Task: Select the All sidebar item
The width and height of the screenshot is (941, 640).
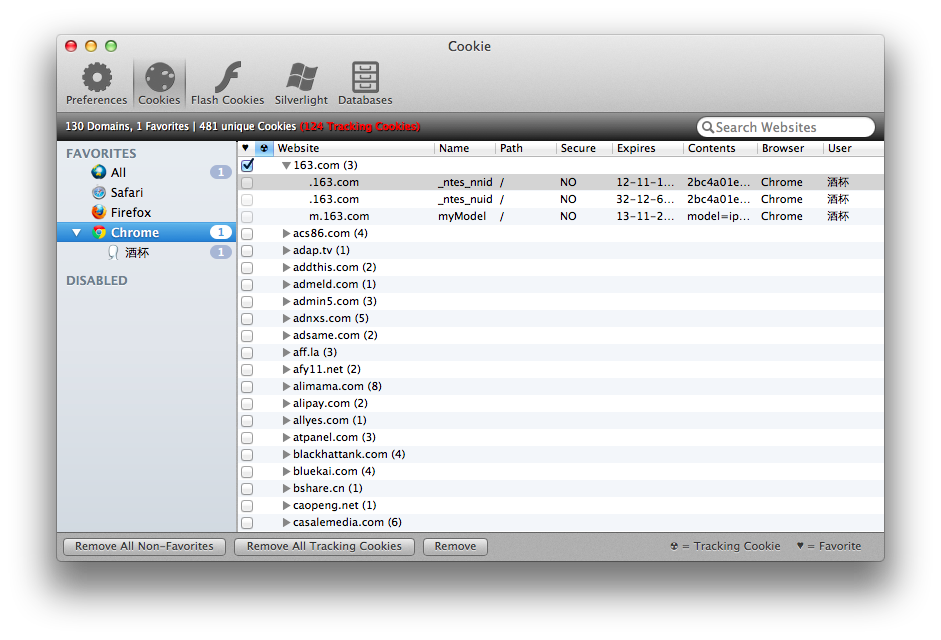Action: click(146, 172)
